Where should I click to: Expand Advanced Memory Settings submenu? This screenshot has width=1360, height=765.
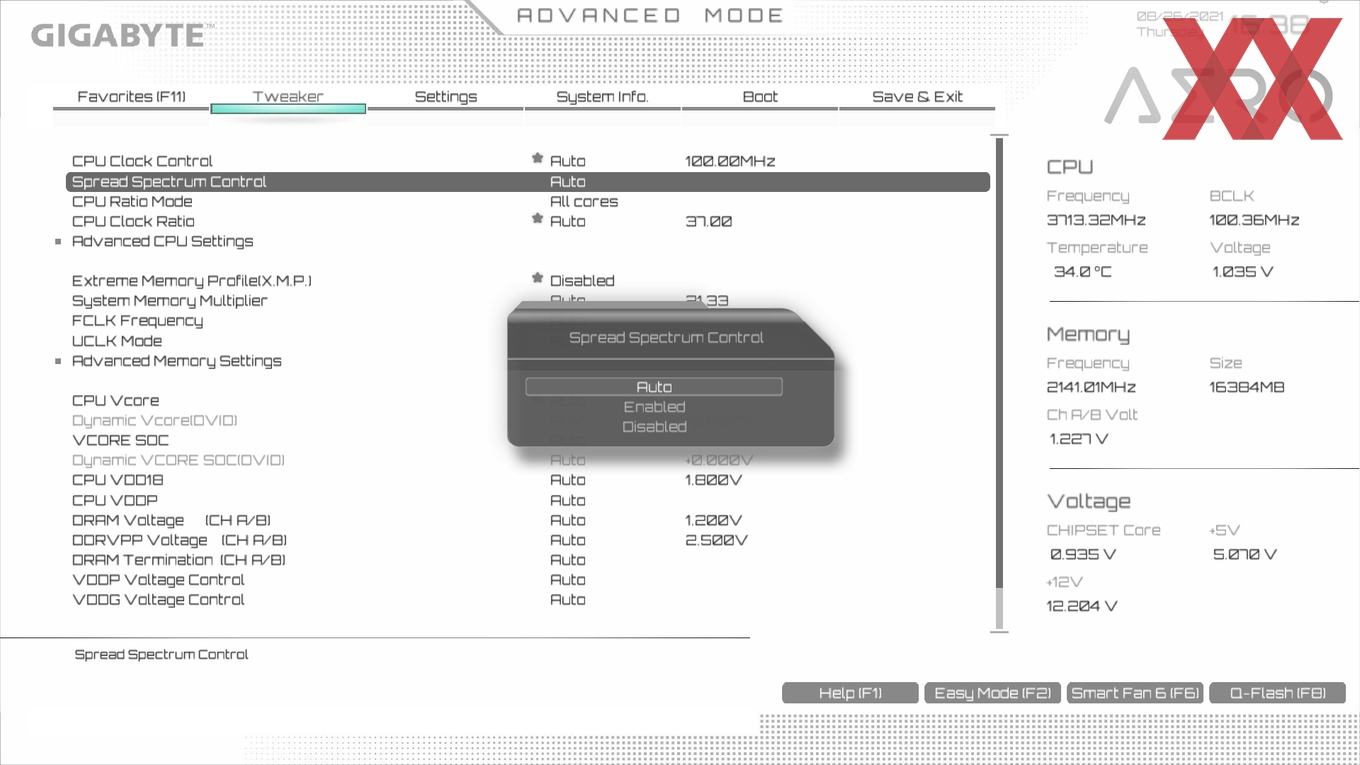(x=176, y=361)
